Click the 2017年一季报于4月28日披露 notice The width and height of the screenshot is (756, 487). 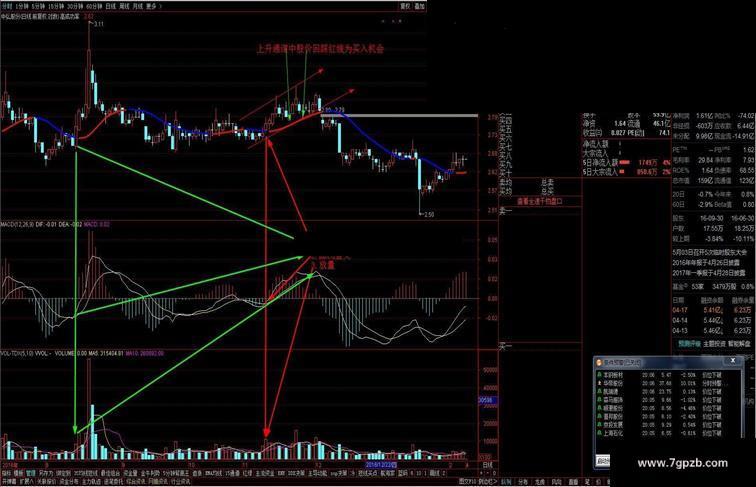point(709,273)
